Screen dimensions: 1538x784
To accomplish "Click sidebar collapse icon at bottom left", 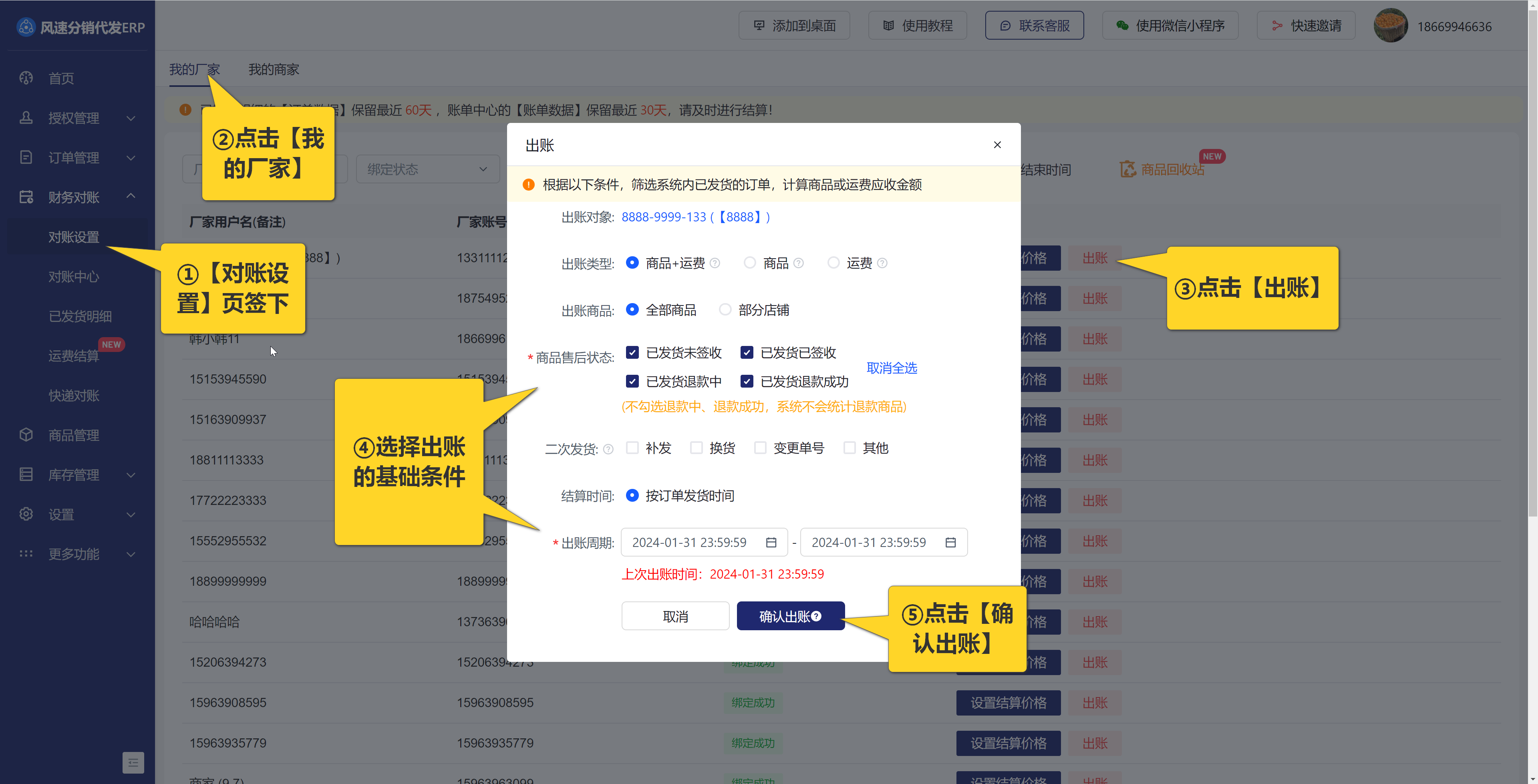I will tap(133, 762).
